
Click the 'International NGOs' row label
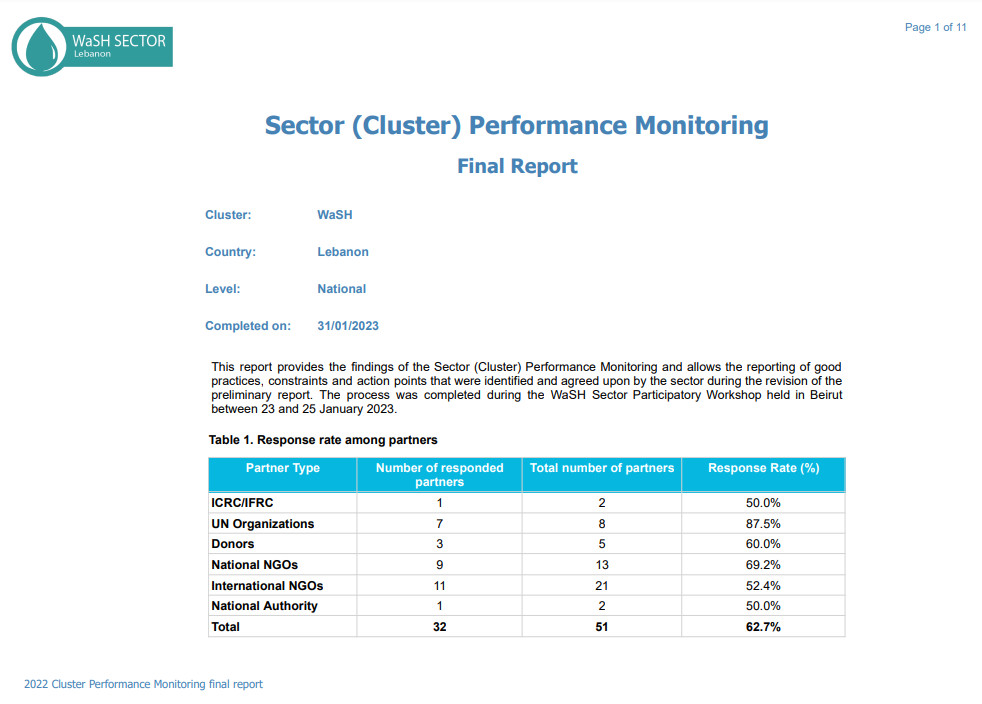[x=267, y=586]
